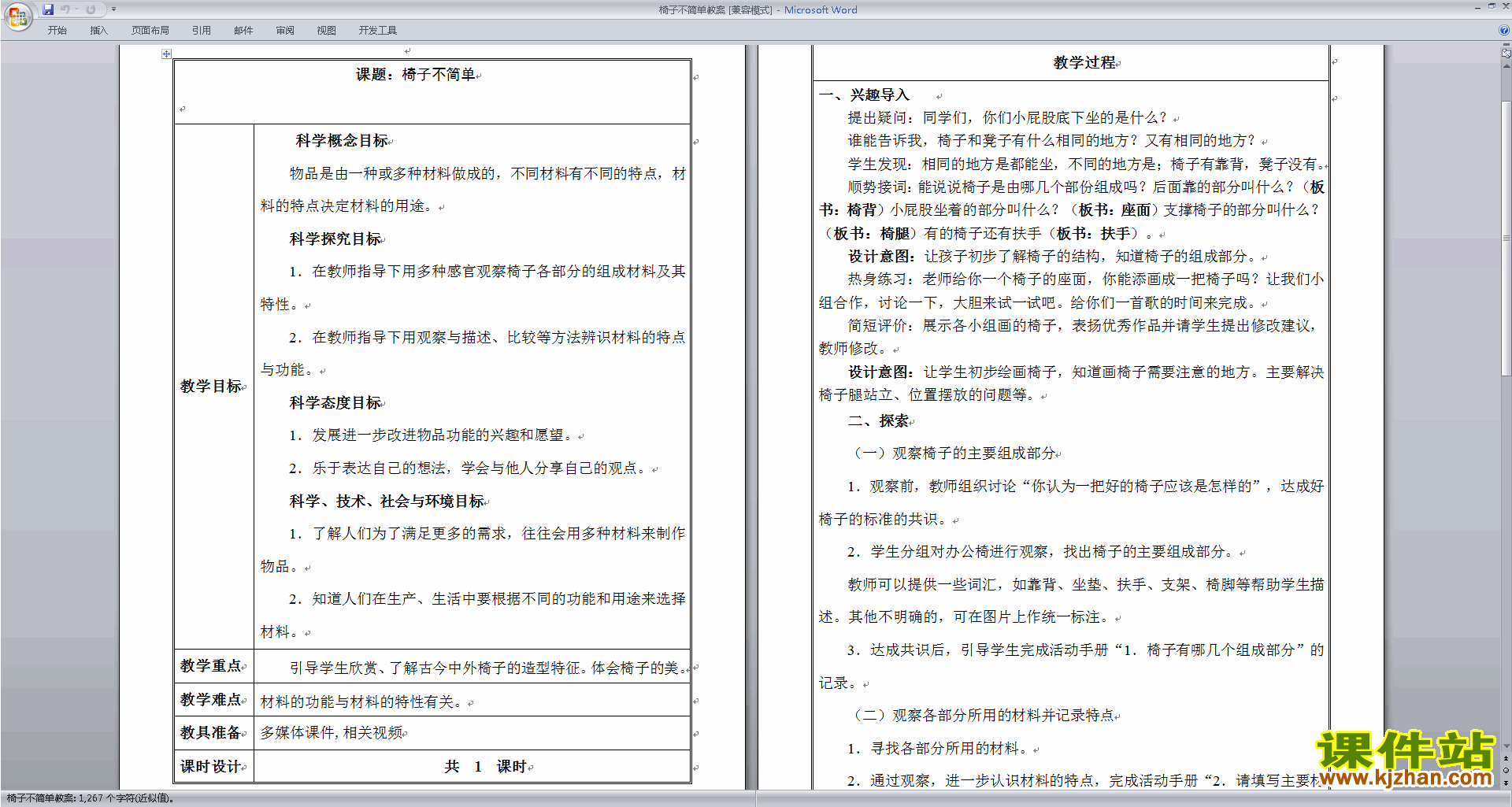The image size is (1512, 807).
Task: Click line 1. 发展进一步改进物品功能的兴趣和愿望
Action: (x=432, y=435)
